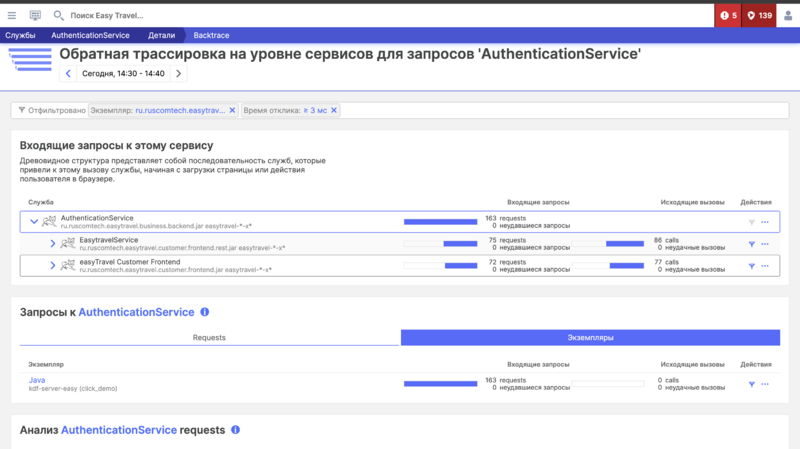Screen dimensions: 800x449
Task: Open the user profile menu
Action: click(788, 15)
